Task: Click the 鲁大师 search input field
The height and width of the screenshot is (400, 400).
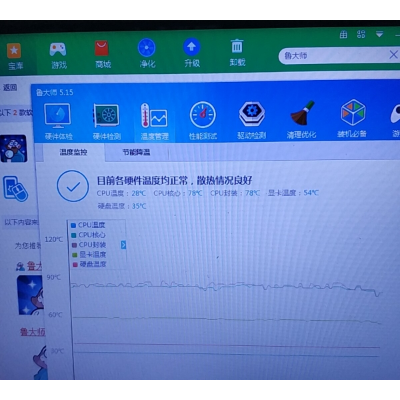Action: pyautogui.click(x=333, y=55)
